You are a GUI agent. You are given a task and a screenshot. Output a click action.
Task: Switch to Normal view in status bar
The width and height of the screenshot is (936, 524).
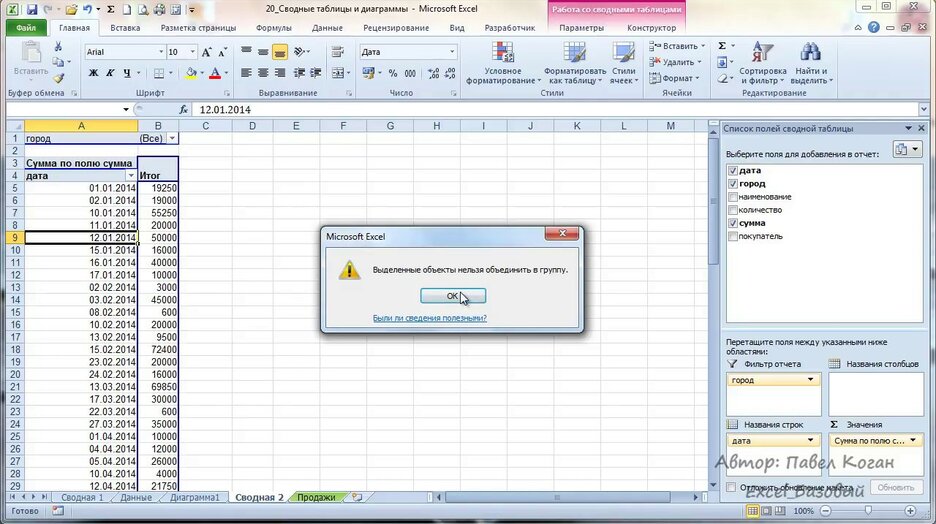tap(753, 511)
